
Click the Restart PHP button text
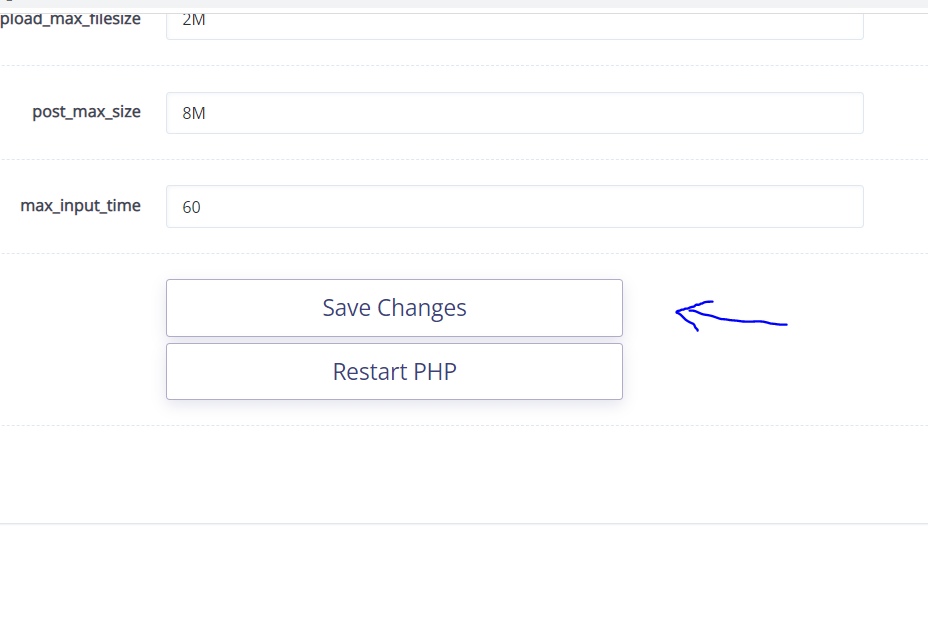click(394, 371)
